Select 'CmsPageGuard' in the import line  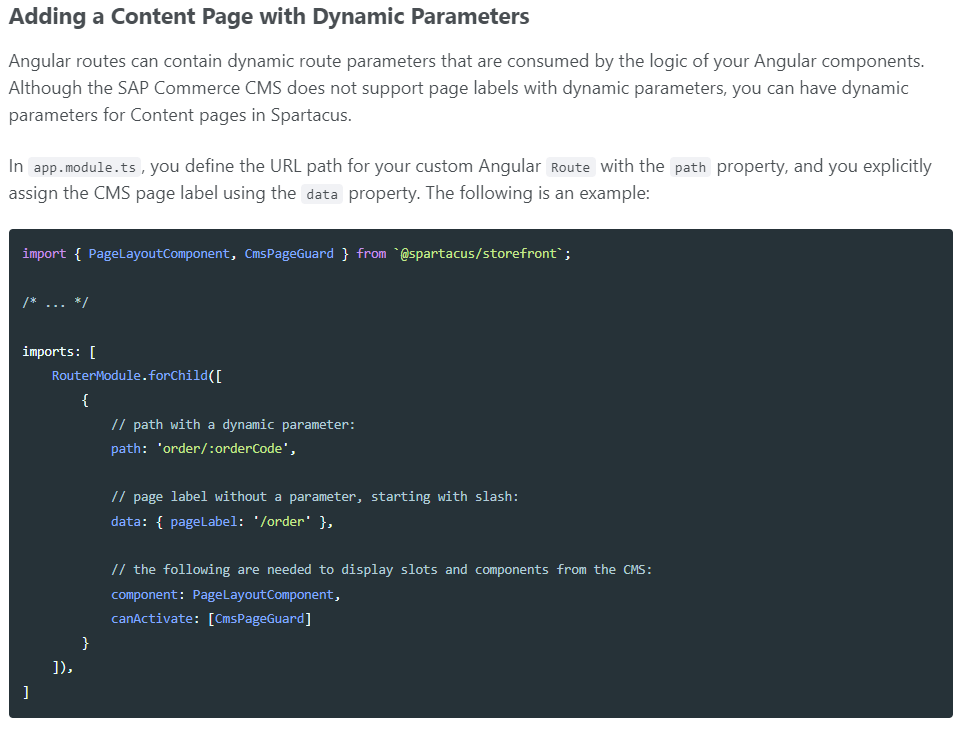tap(289, 253)
